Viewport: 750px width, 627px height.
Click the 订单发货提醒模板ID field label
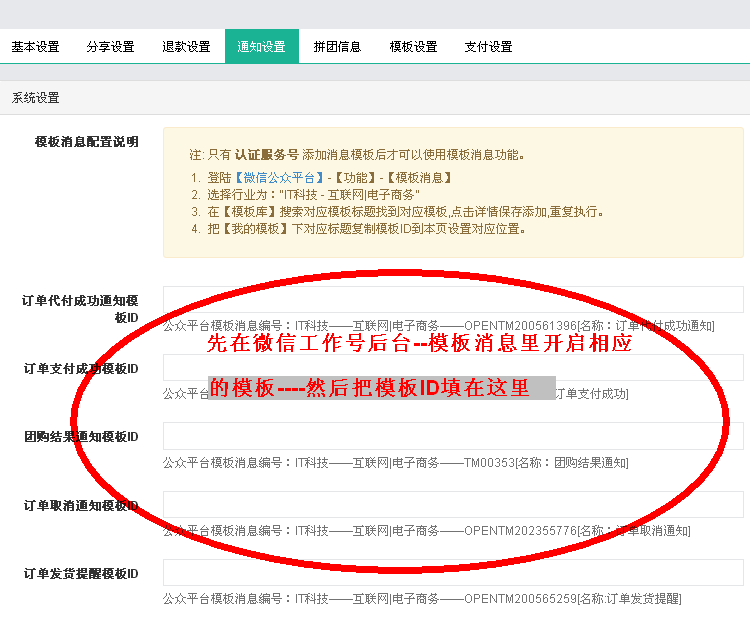[x=81, y=573]
